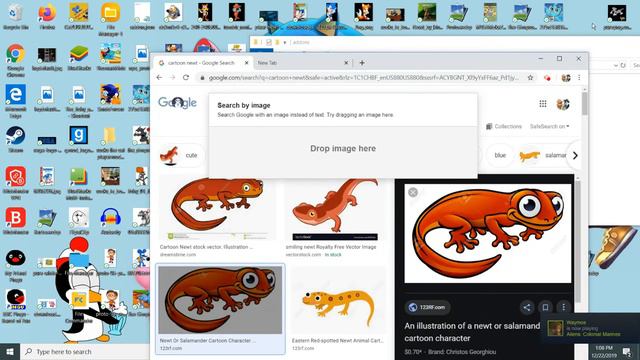Expand the SafeSearch on dropdown

[x=549, y=127]
